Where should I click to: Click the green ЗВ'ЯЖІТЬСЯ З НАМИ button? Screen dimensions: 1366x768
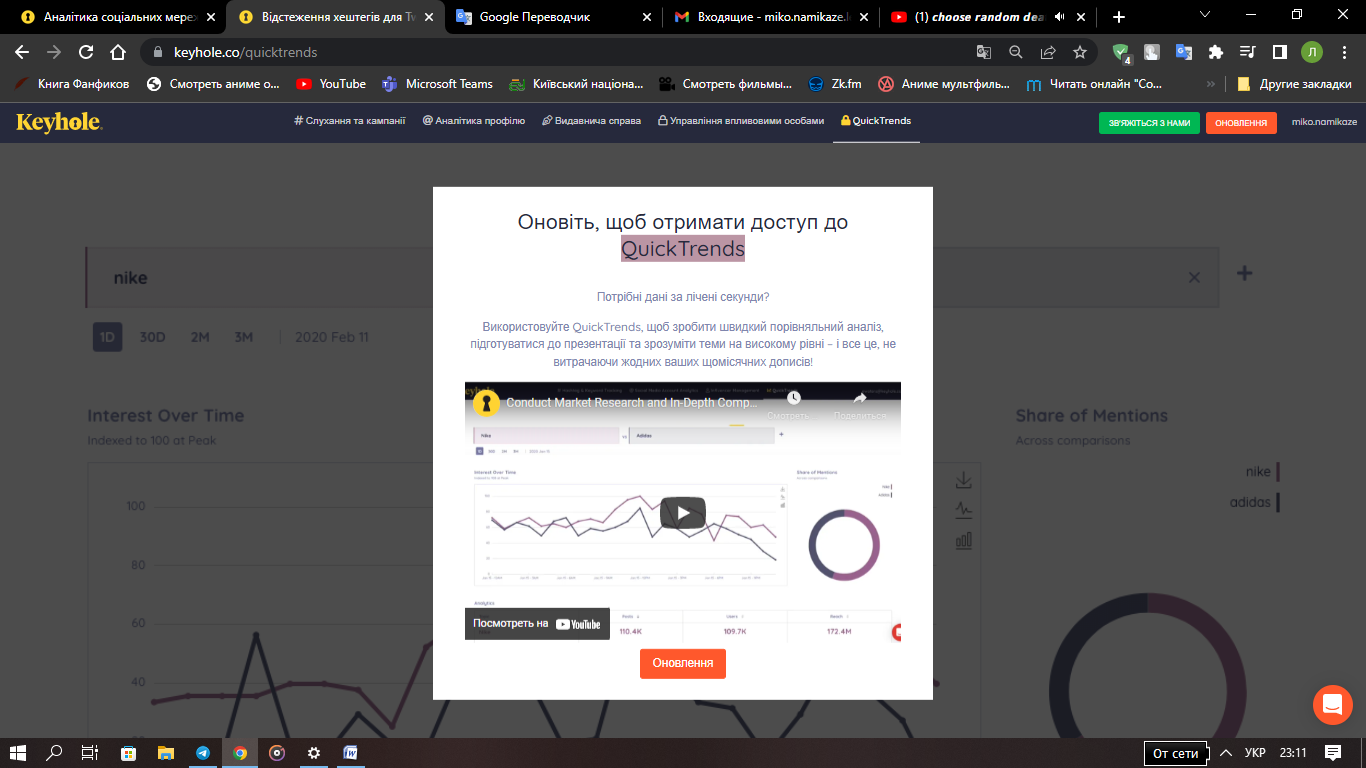1149,123
